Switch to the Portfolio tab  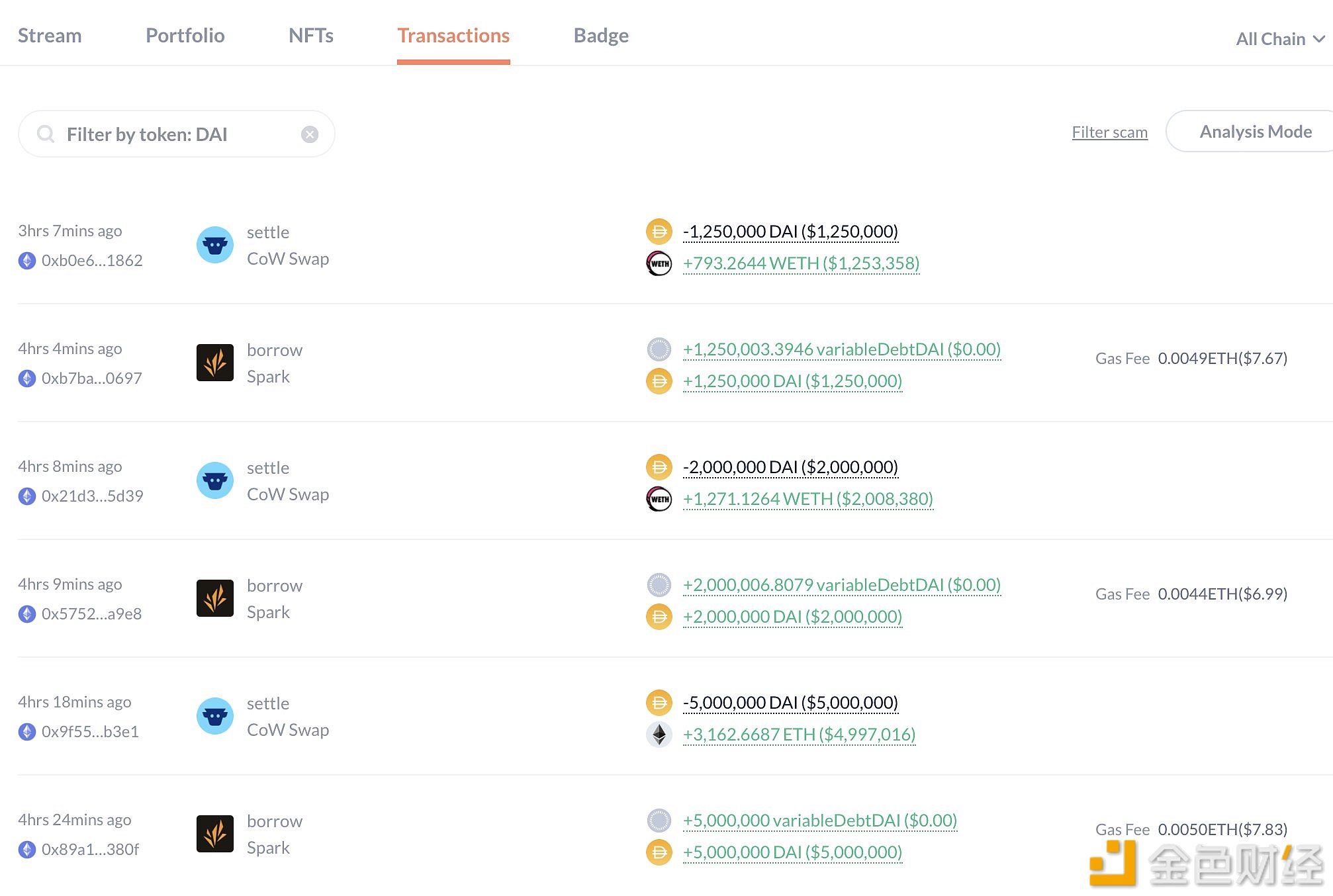coord(185,36)
